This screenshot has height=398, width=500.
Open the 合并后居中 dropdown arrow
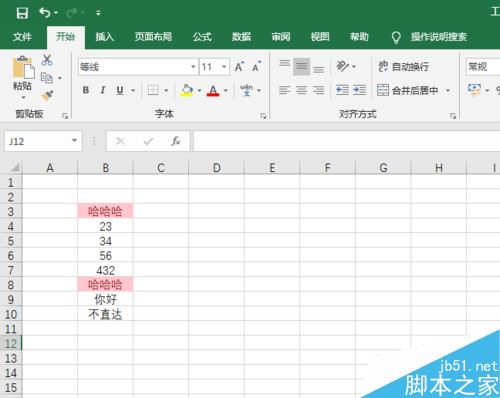coord(448,90)
